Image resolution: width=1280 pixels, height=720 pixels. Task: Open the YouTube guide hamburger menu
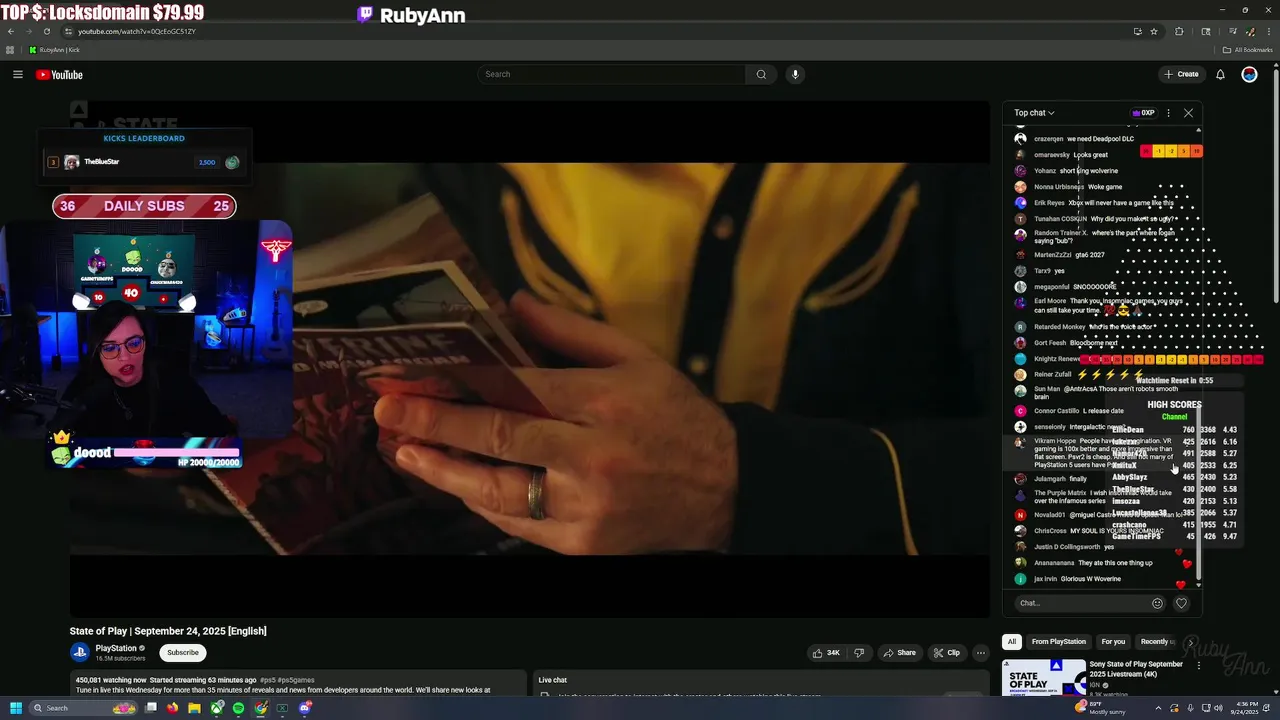(x=17, y=74)
